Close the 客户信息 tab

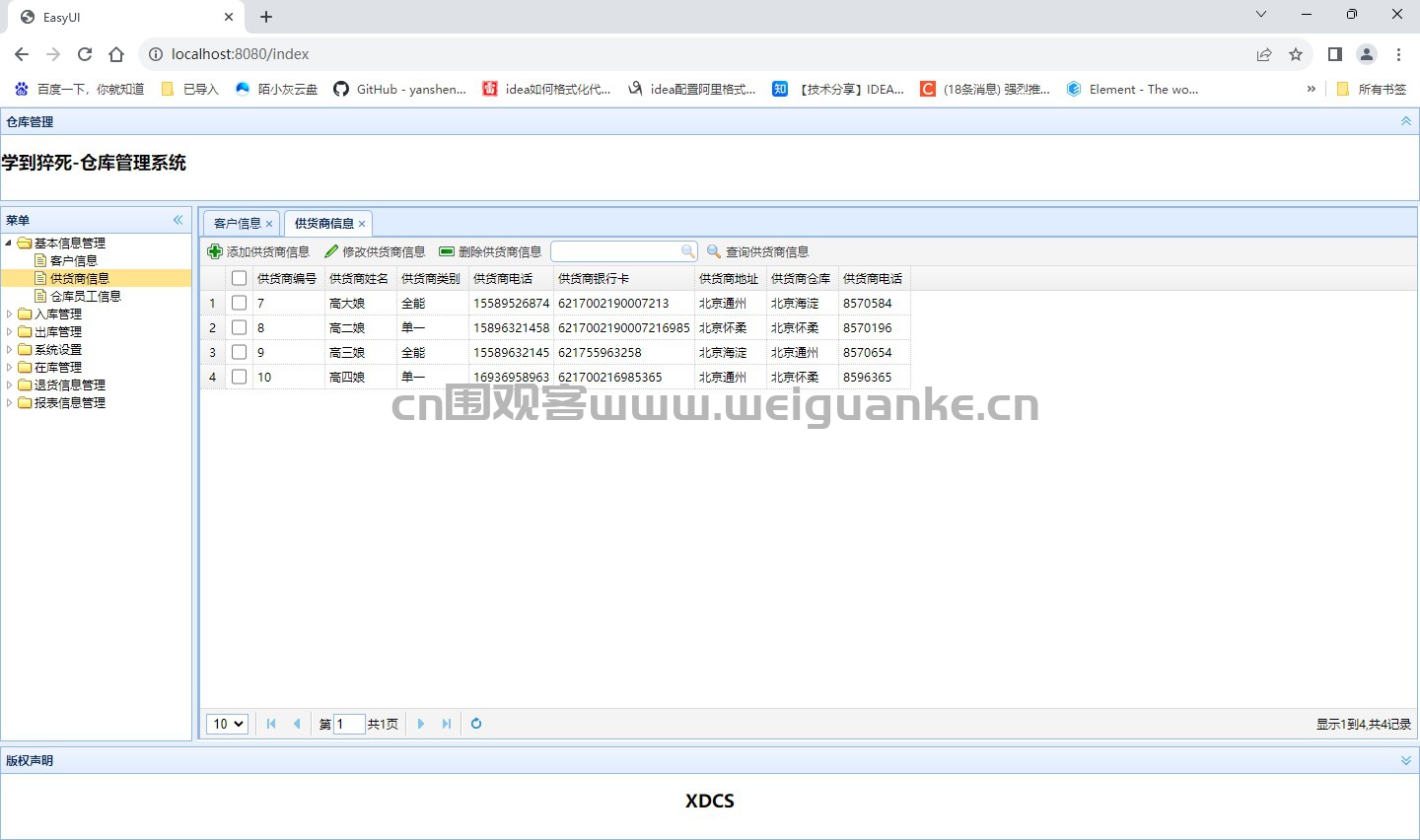(269, 224)
